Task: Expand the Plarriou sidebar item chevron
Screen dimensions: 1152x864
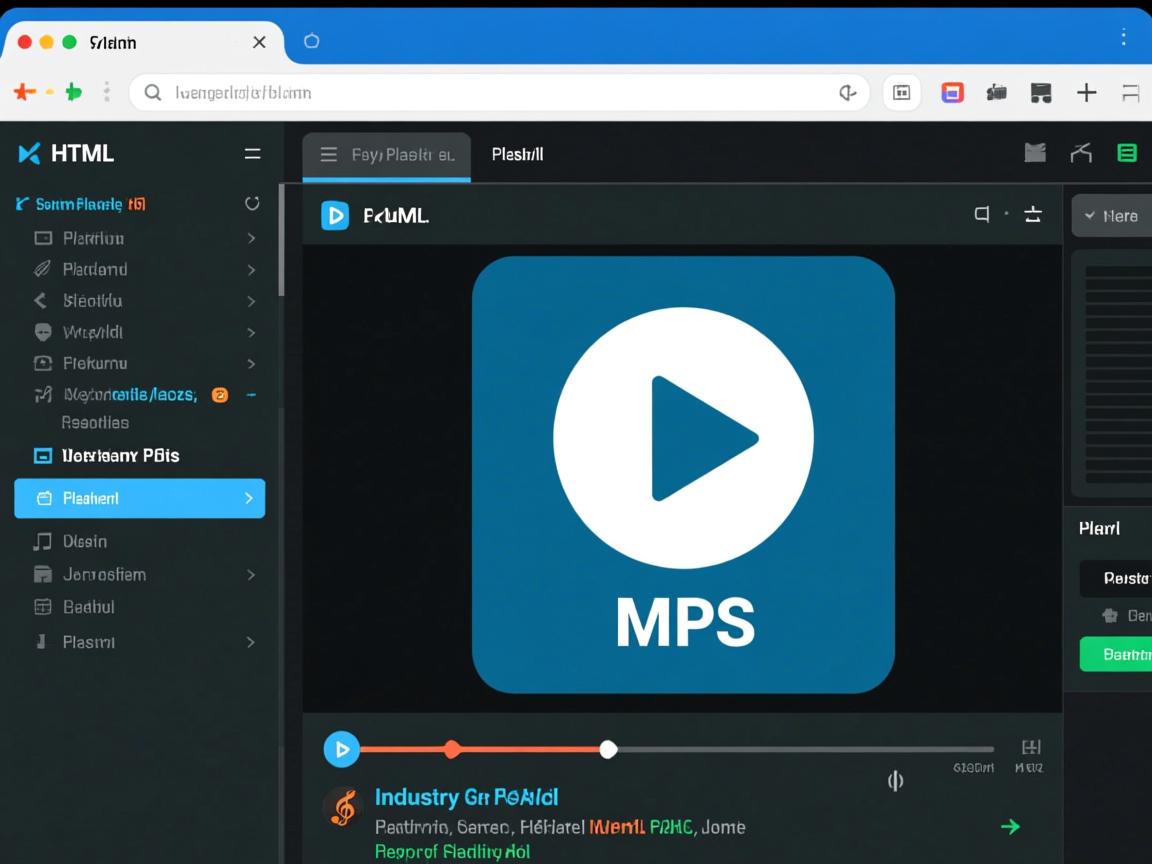Action: pos(251,238)
